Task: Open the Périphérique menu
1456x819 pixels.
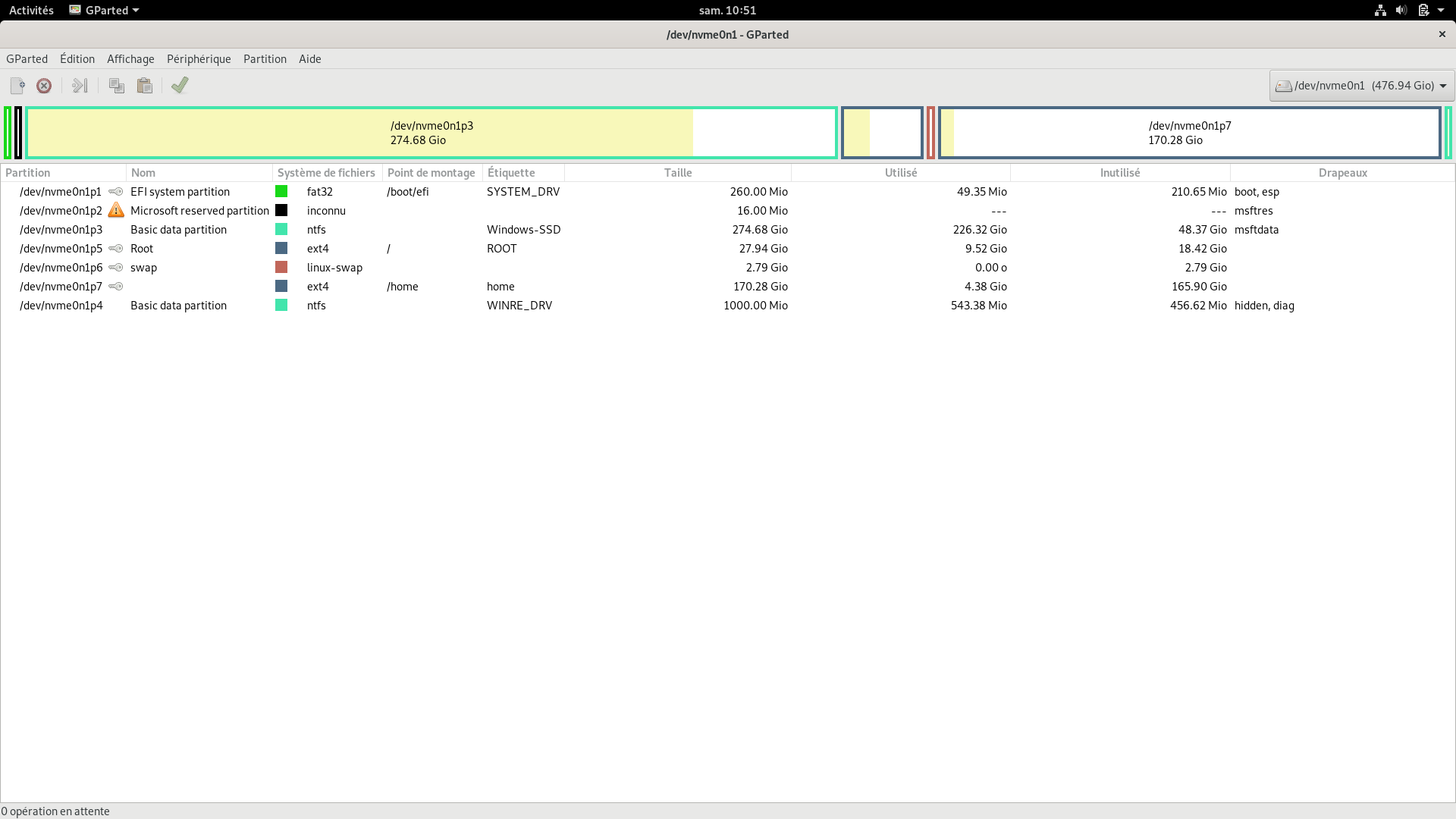Action: point(199,58)
